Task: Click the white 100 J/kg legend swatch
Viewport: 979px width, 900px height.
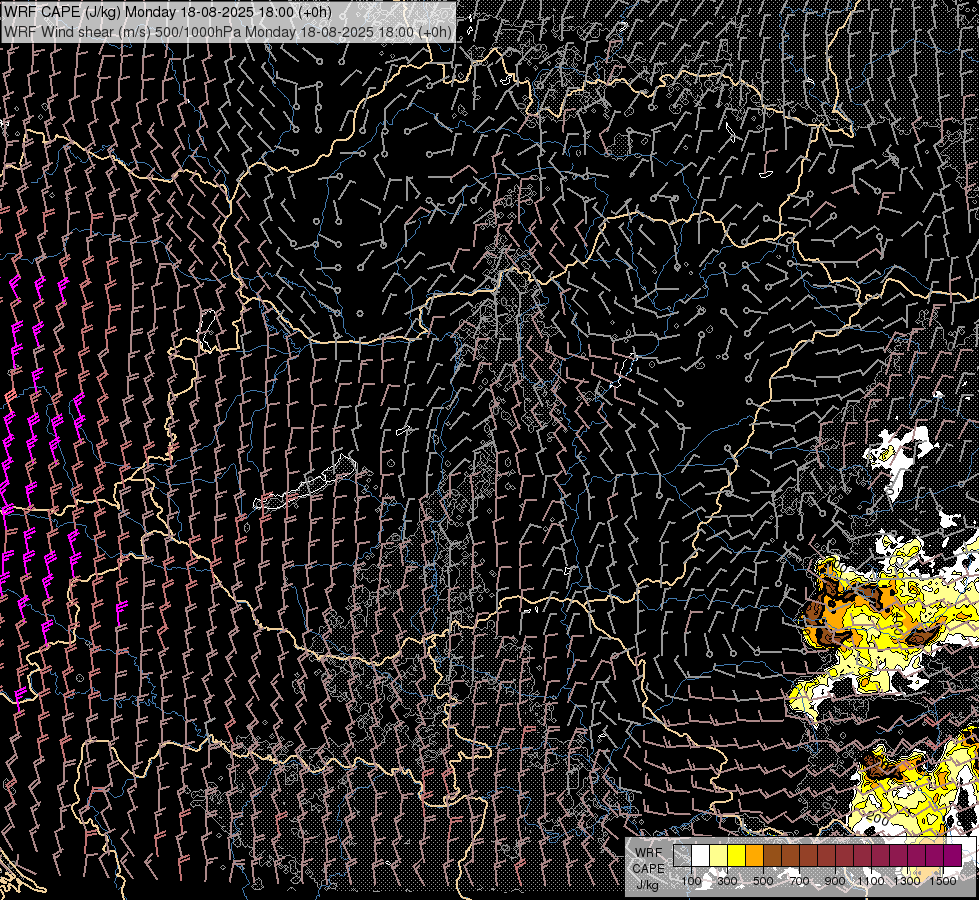Action: [x=701, y=856]
